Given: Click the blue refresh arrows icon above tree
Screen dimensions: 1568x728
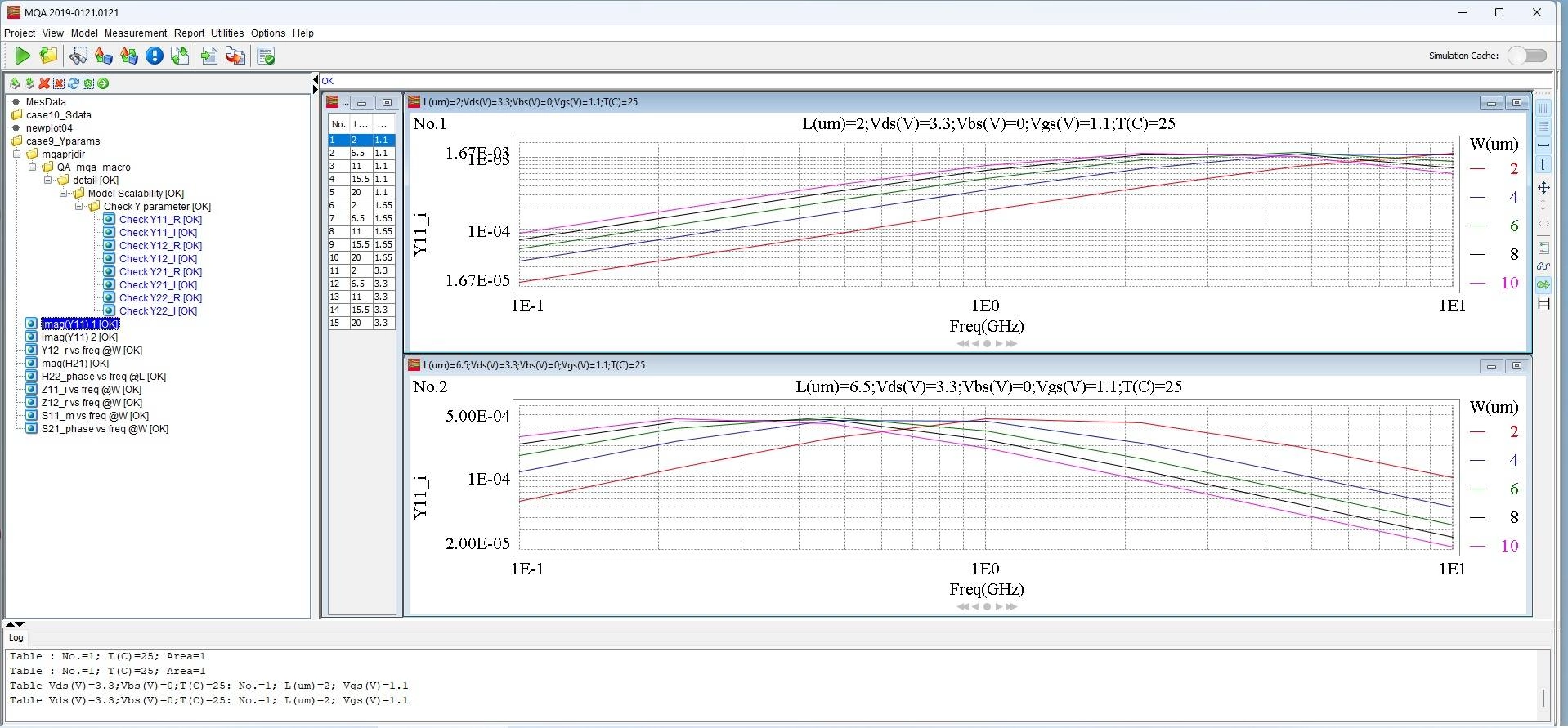Looking at the screenshot, I should coord(74,83).
